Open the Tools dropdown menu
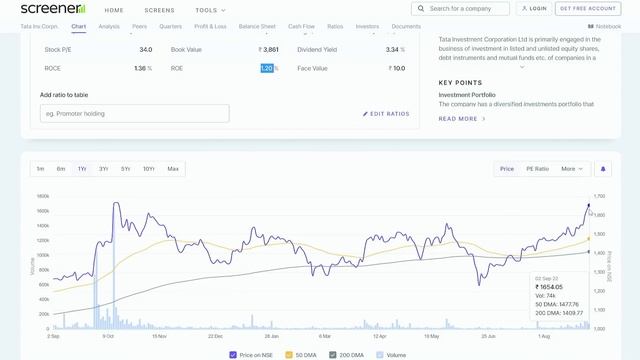Image resolution: width=640 pixels, height=360 pixels. 211,10
